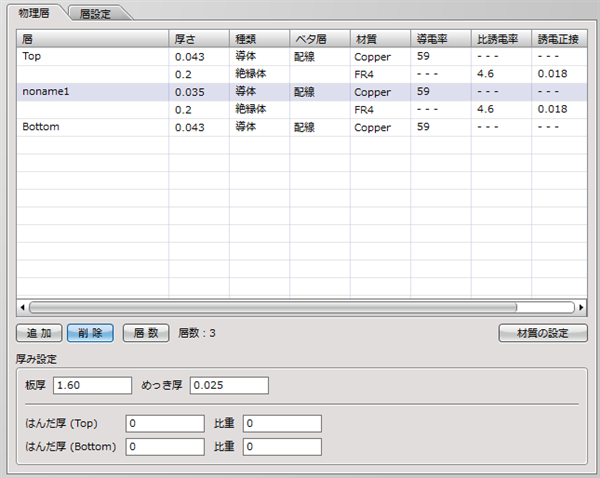This screenshot has height=478, width=600.
Task: Click the 導電率 column header
Action: [440, 38]
